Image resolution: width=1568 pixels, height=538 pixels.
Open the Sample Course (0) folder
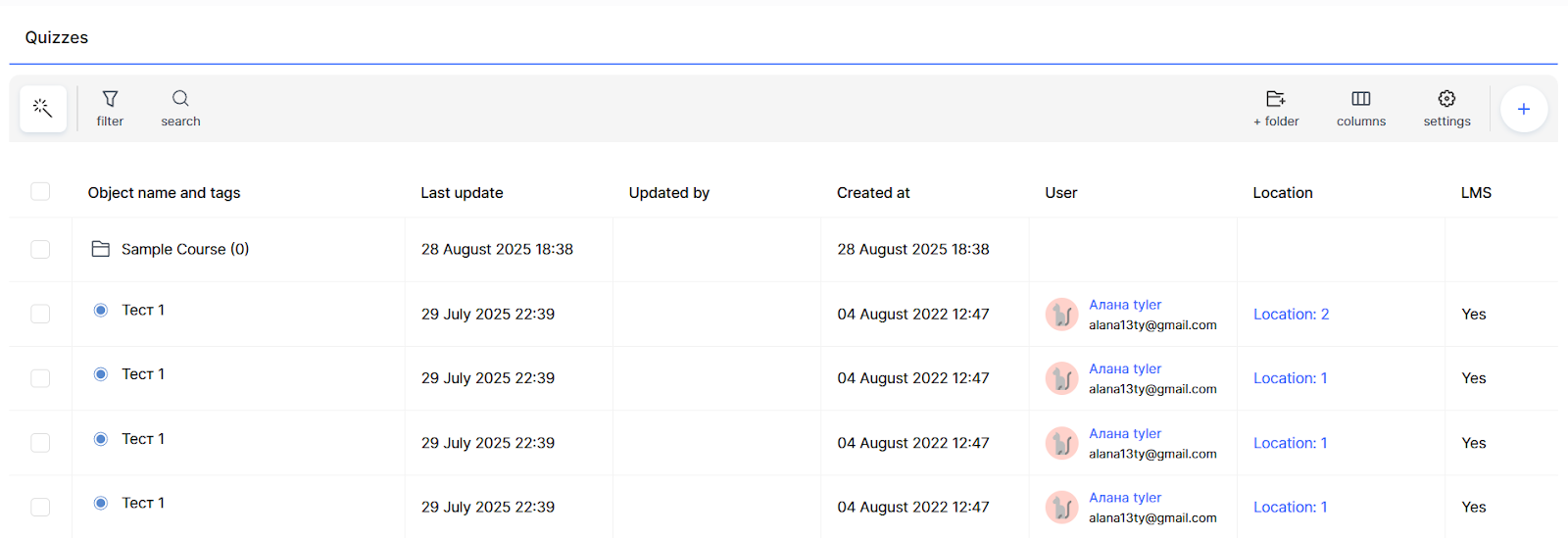click(x=184, y=249)
